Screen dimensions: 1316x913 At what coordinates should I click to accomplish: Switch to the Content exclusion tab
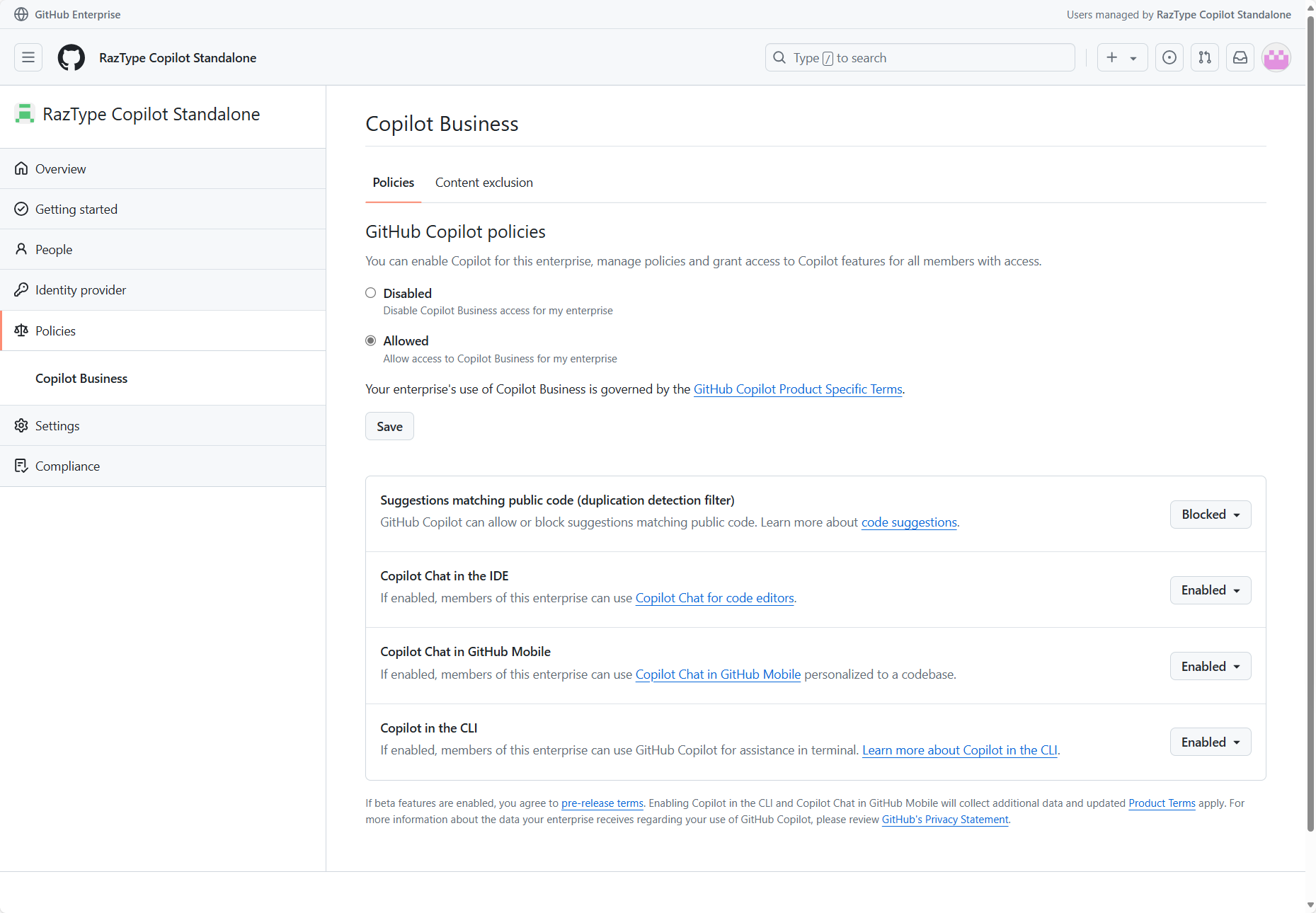click(x=484, y=182)
